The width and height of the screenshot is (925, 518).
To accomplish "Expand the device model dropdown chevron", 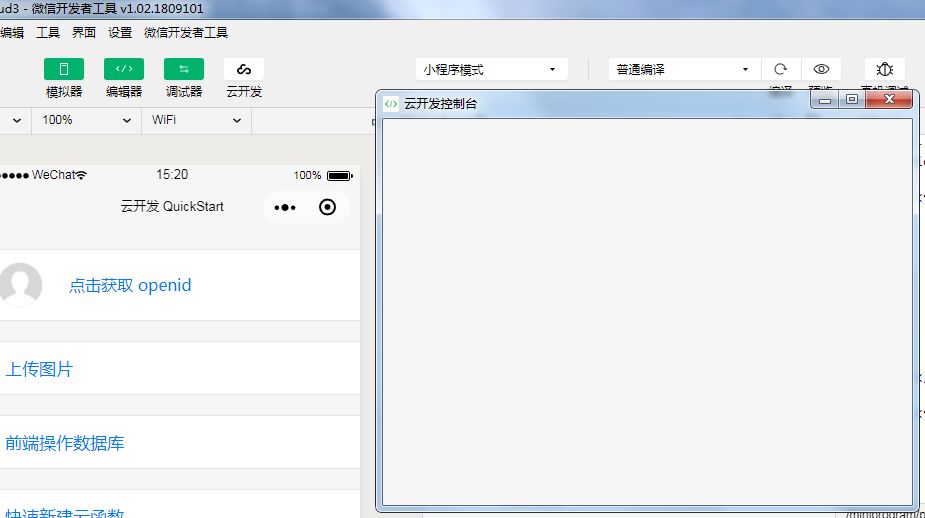I will point(17,120).
